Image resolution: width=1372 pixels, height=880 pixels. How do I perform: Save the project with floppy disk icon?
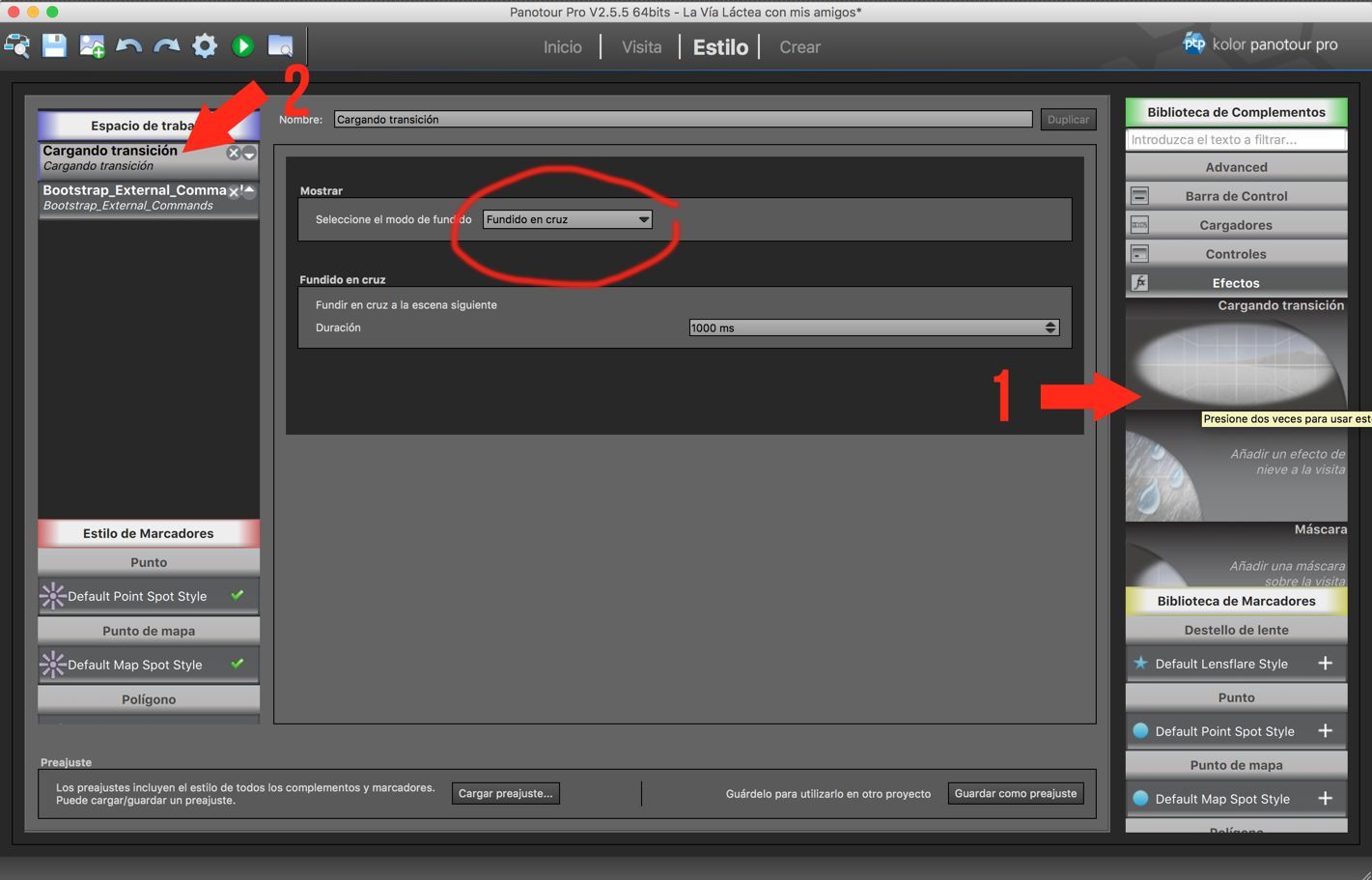pyautogui.click(x=54, y=45)
